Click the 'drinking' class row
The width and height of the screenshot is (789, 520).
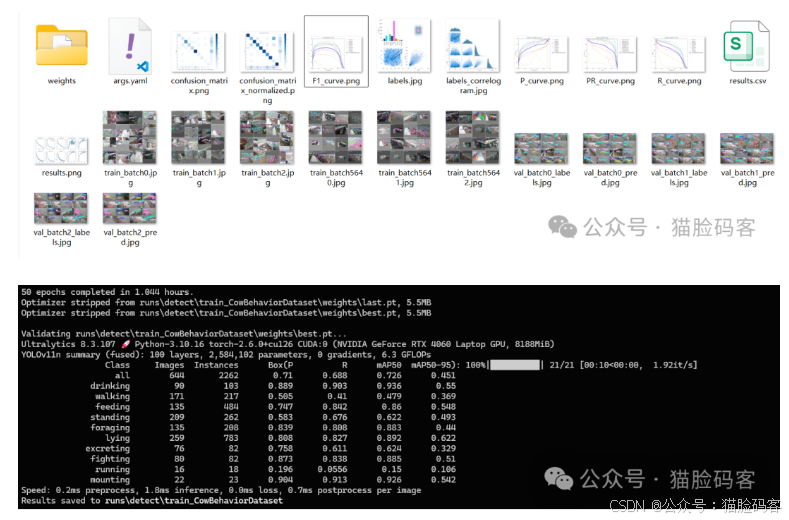click(x=273, y=386)
